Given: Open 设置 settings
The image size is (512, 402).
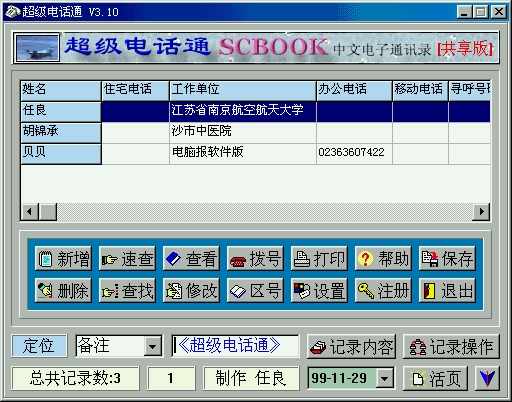Looking at the screenshot, I should 319,290.
